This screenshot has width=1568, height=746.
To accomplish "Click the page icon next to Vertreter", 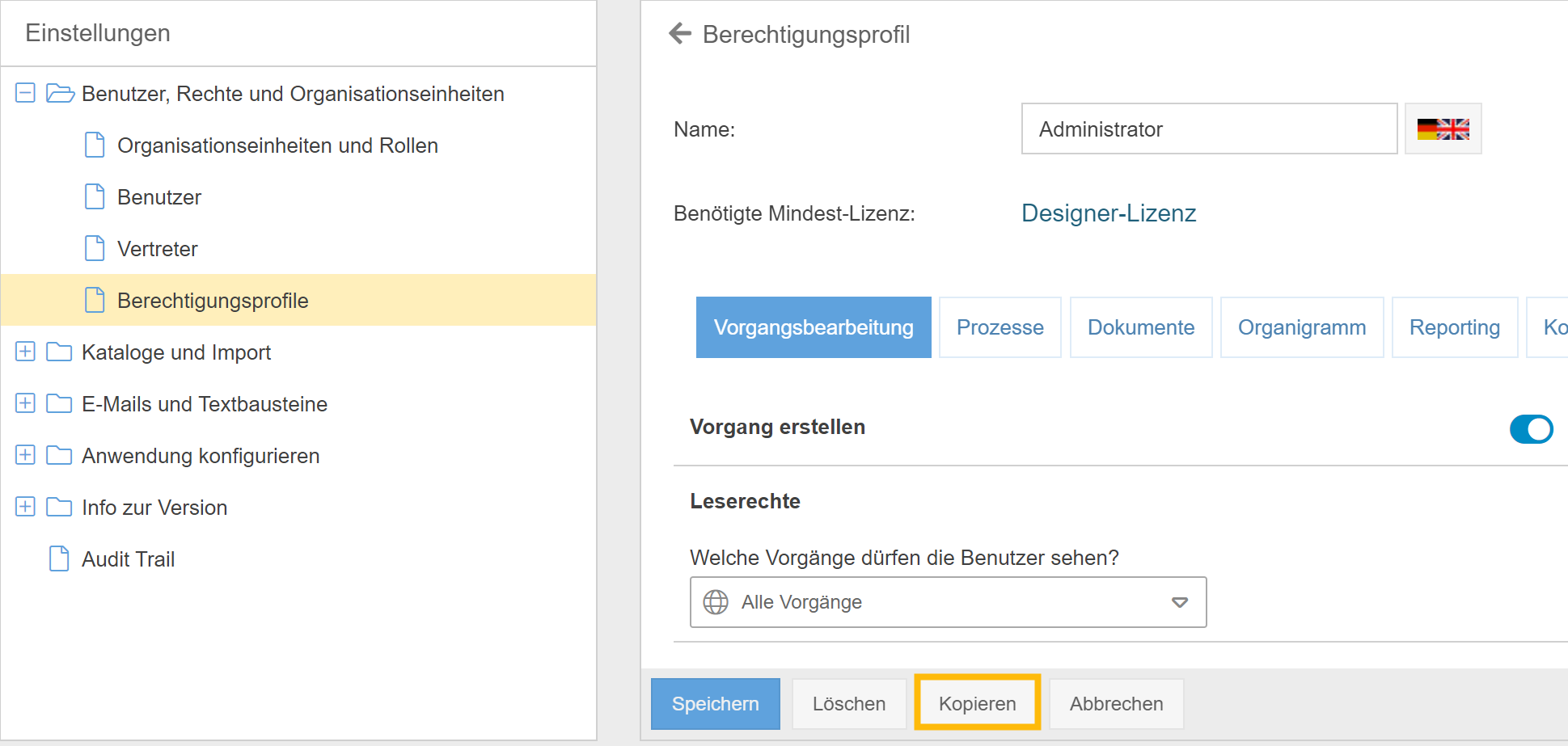I will pos(95,248).
